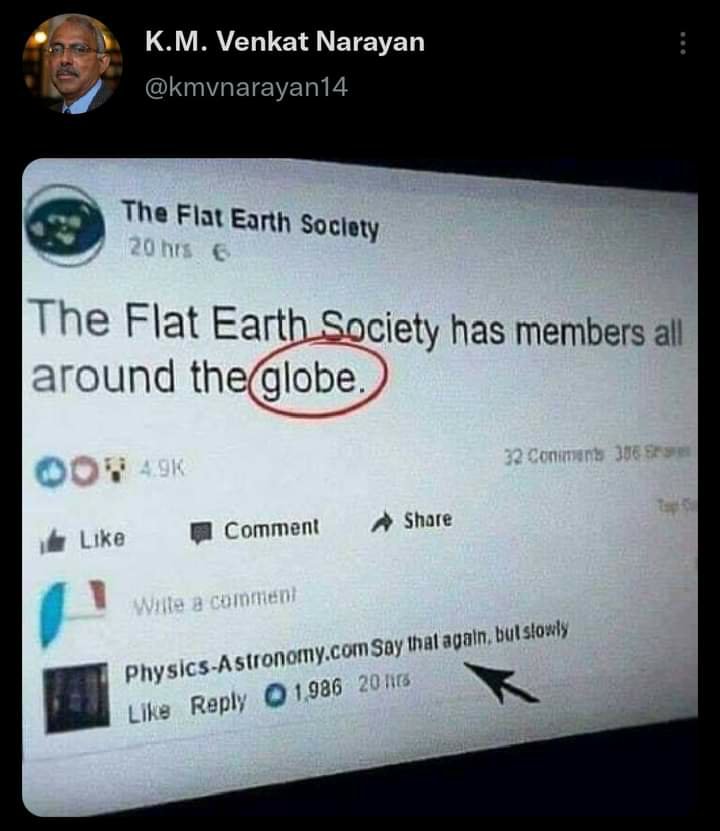Open the @kmvnarayan14 handle
The image size is (720, 831).
(246, 87)
